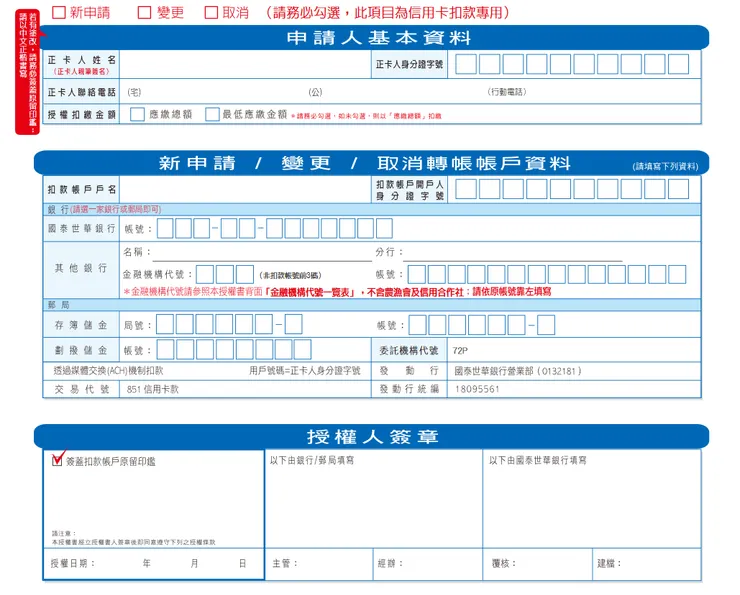Click the (行動電話) field
The image size is (740, 595).
[592, 92]
